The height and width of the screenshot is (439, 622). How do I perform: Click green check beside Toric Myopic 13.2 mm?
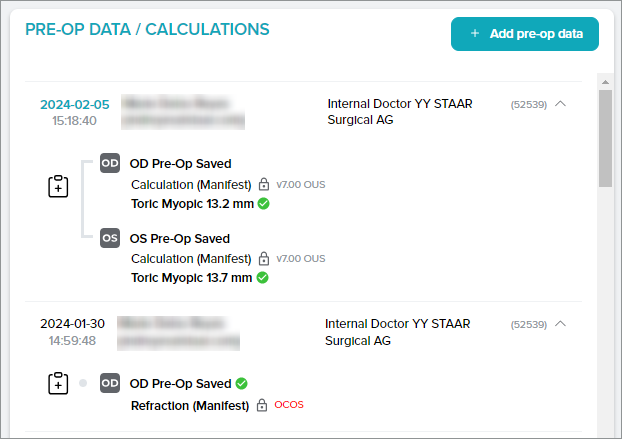(x=263, y=203)
